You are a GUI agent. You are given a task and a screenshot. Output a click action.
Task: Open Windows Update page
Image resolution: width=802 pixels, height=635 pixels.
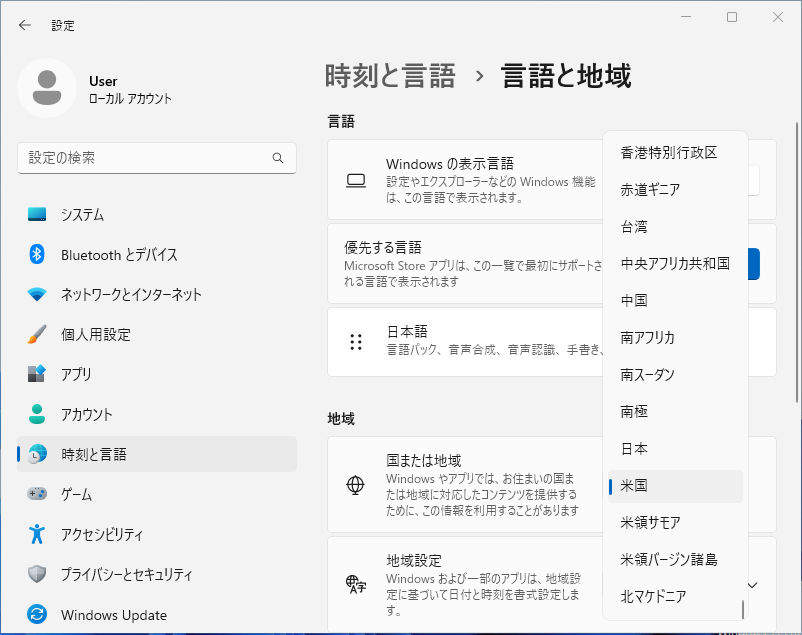click(157, 614)
